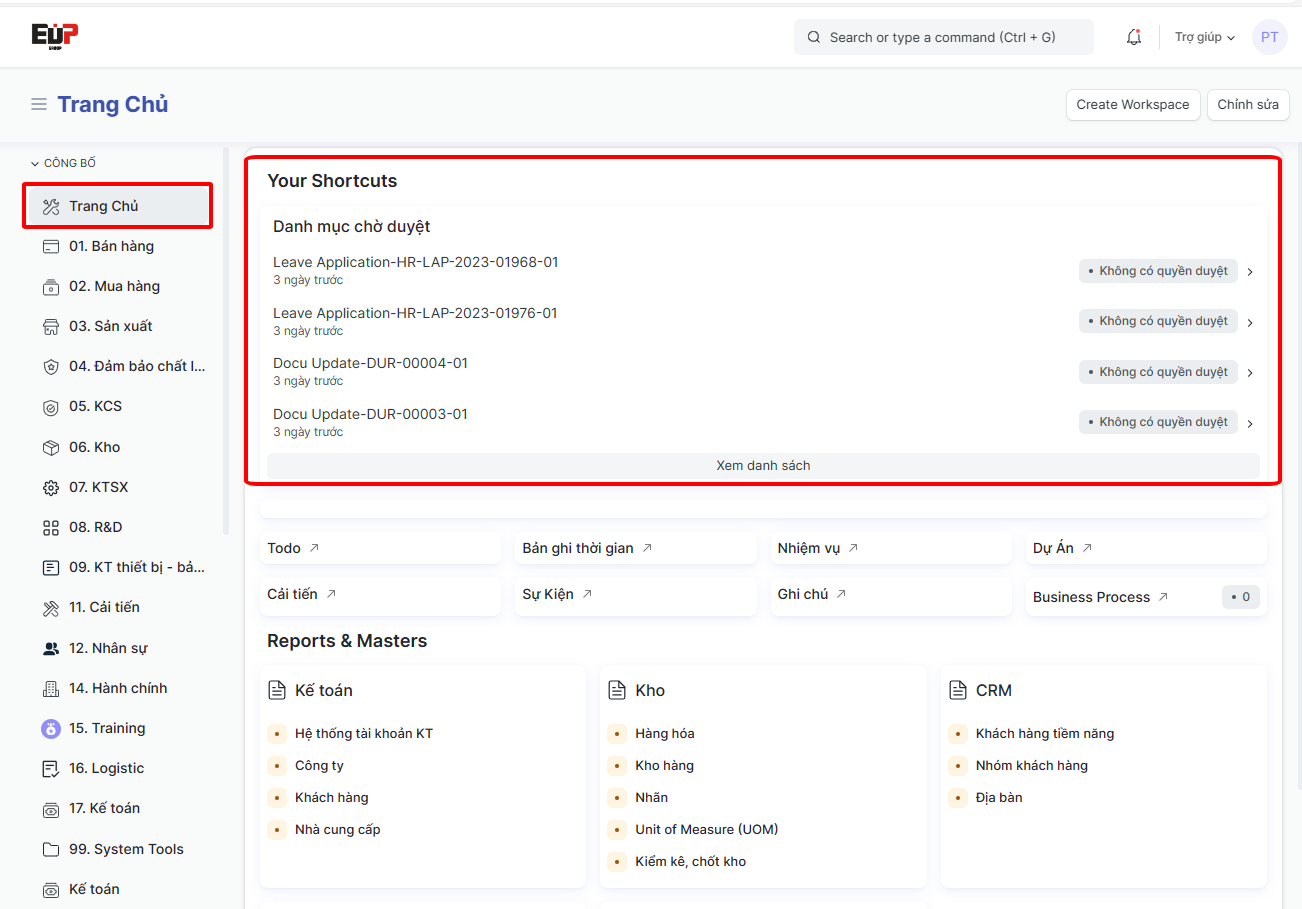This screenshot has height=909, width=1302.
Task: Open 06. Kho workspace box icon
Action: click(x=51, y=447)
